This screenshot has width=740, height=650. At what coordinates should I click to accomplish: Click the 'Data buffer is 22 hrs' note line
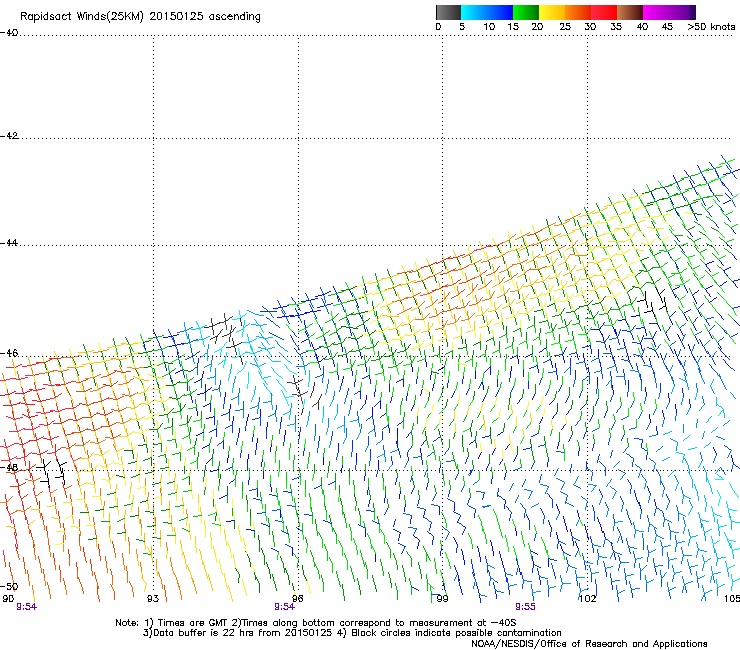point(353,633)
